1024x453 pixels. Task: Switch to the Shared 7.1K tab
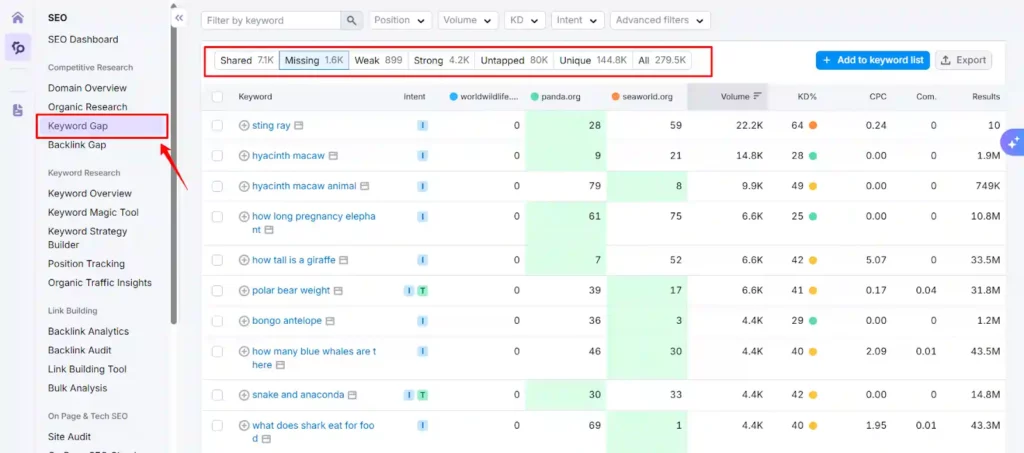247,60
